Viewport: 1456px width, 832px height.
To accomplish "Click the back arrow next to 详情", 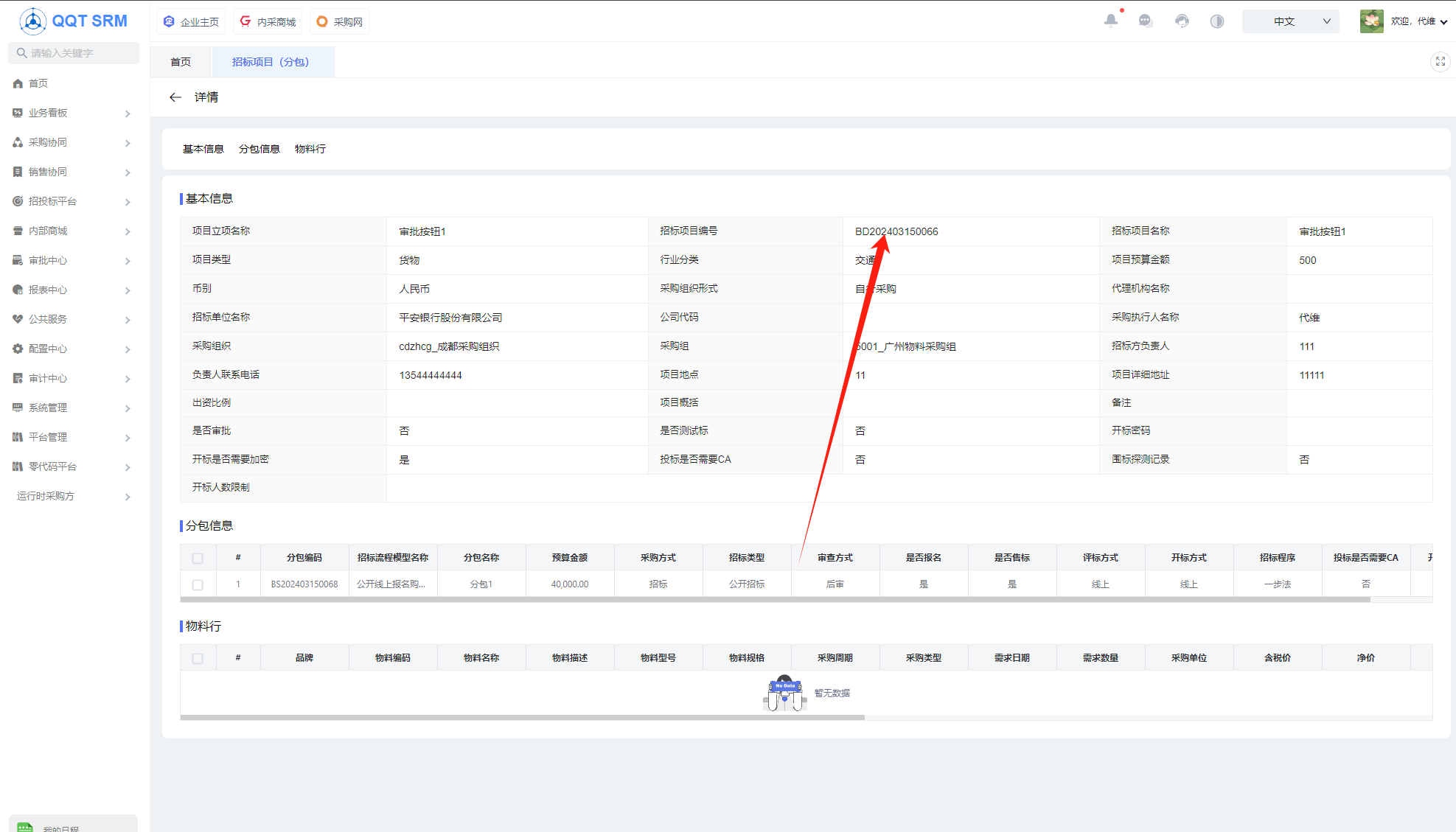I will 175,97.
